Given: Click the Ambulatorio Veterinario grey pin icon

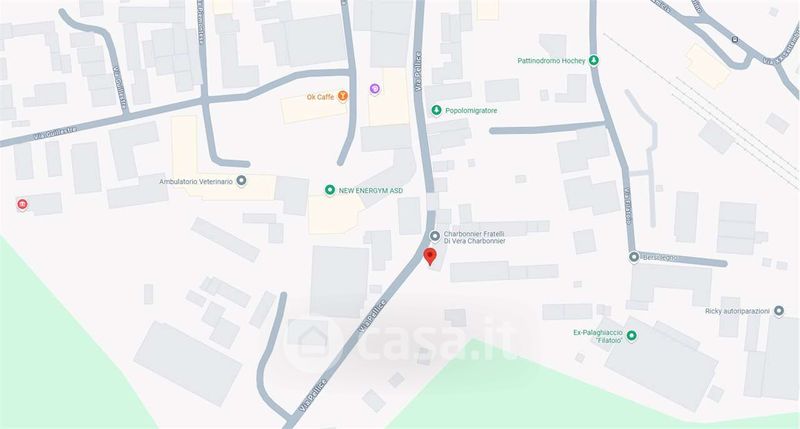Looking at the screenshot, I should 241,181.
